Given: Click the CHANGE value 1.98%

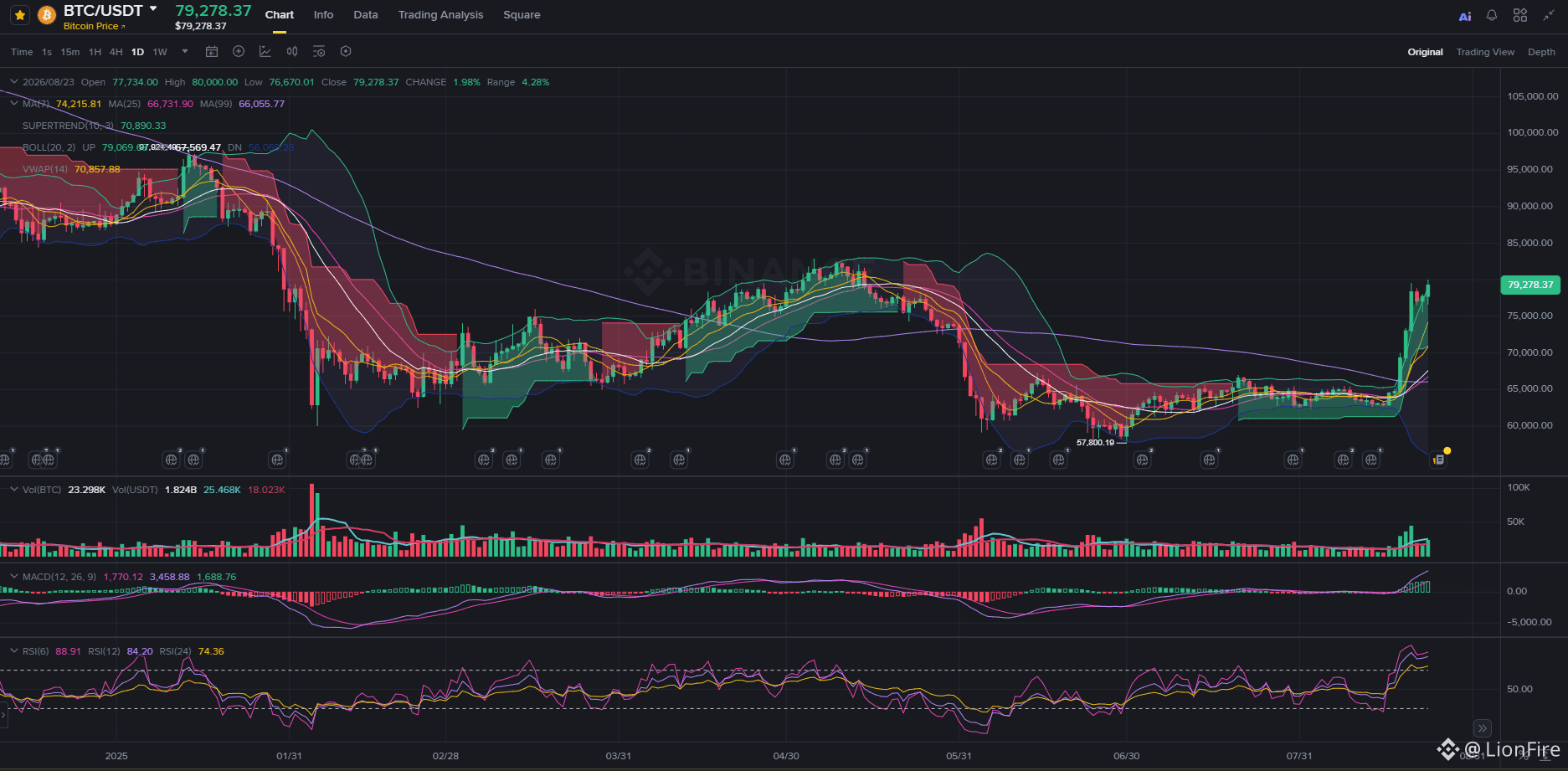Looking at the screenshot, I should tap(466, 82).
